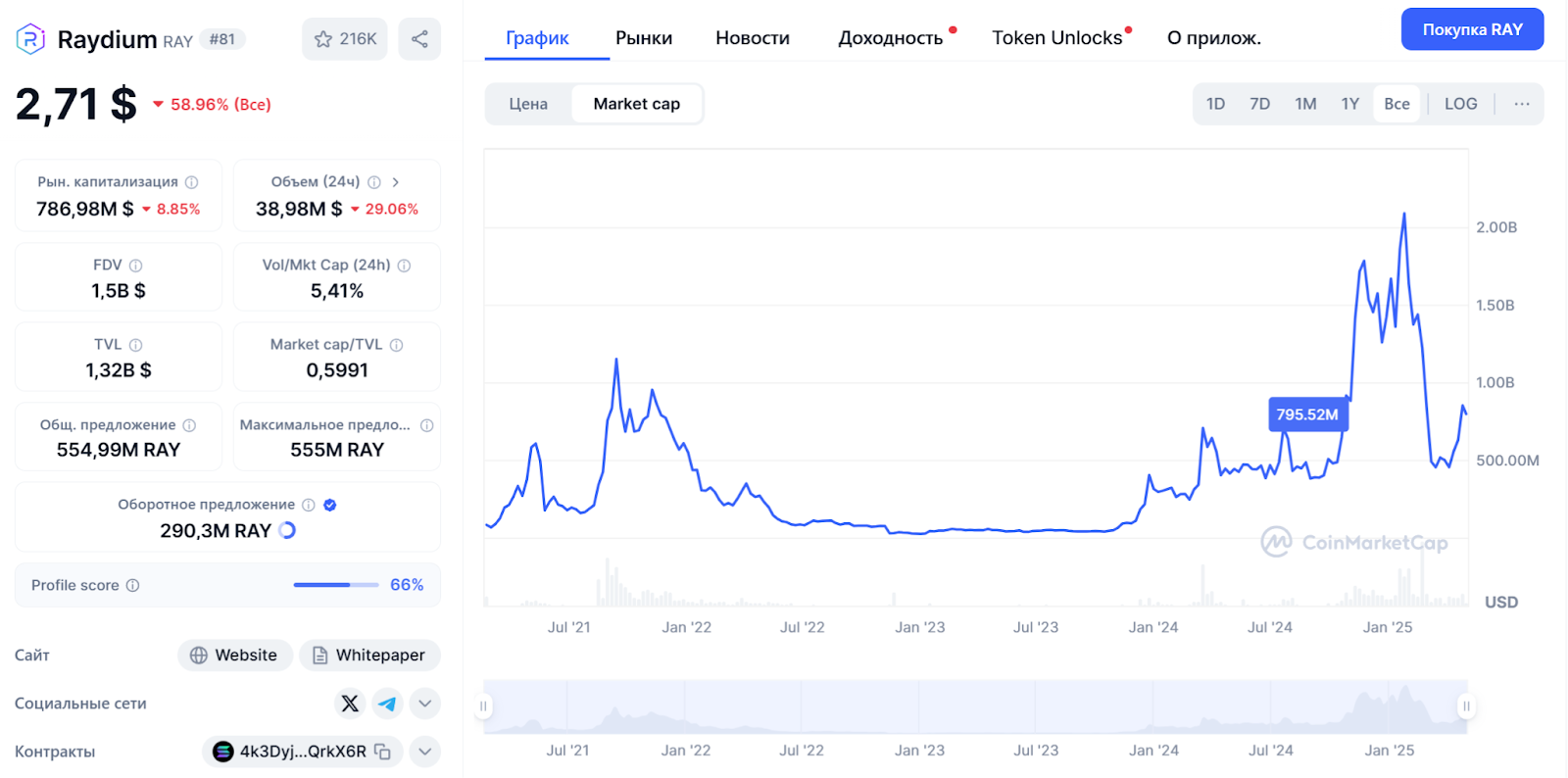
Task: Click the 1,32B $ TVL value
Action: pyautogui.click(x=119, y=370)
